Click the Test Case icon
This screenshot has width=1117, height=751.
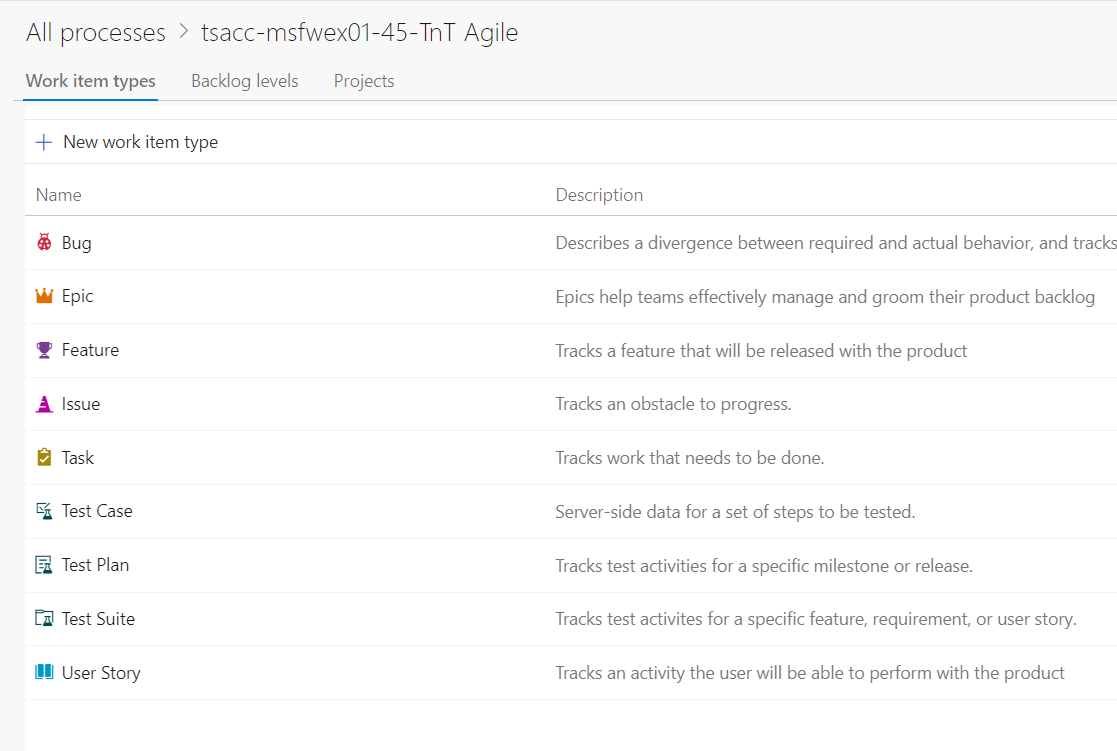[x=44, y=511]
